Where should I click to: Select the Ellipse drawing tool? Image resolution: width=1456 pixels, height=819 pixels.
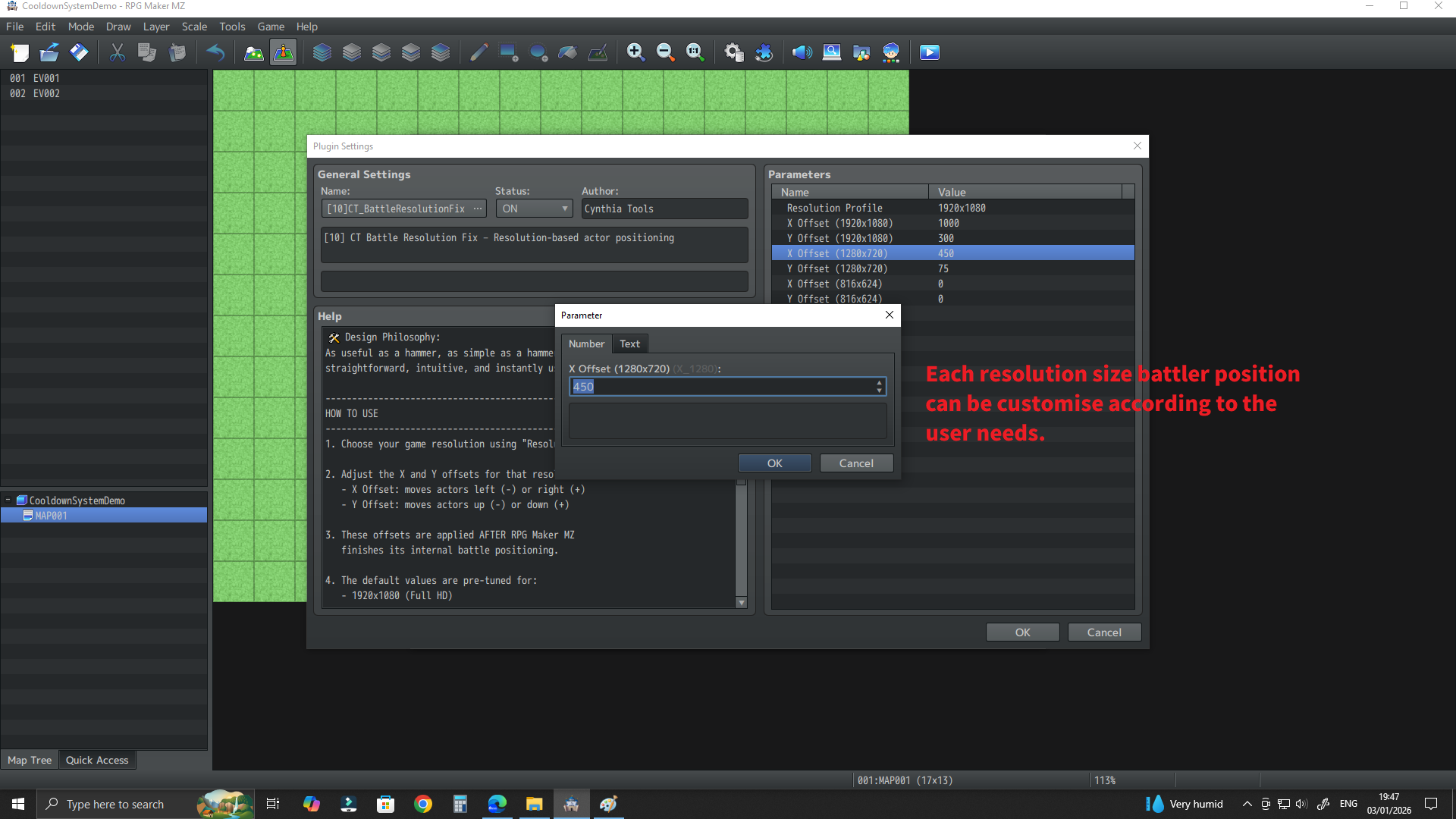pos(538,52)
